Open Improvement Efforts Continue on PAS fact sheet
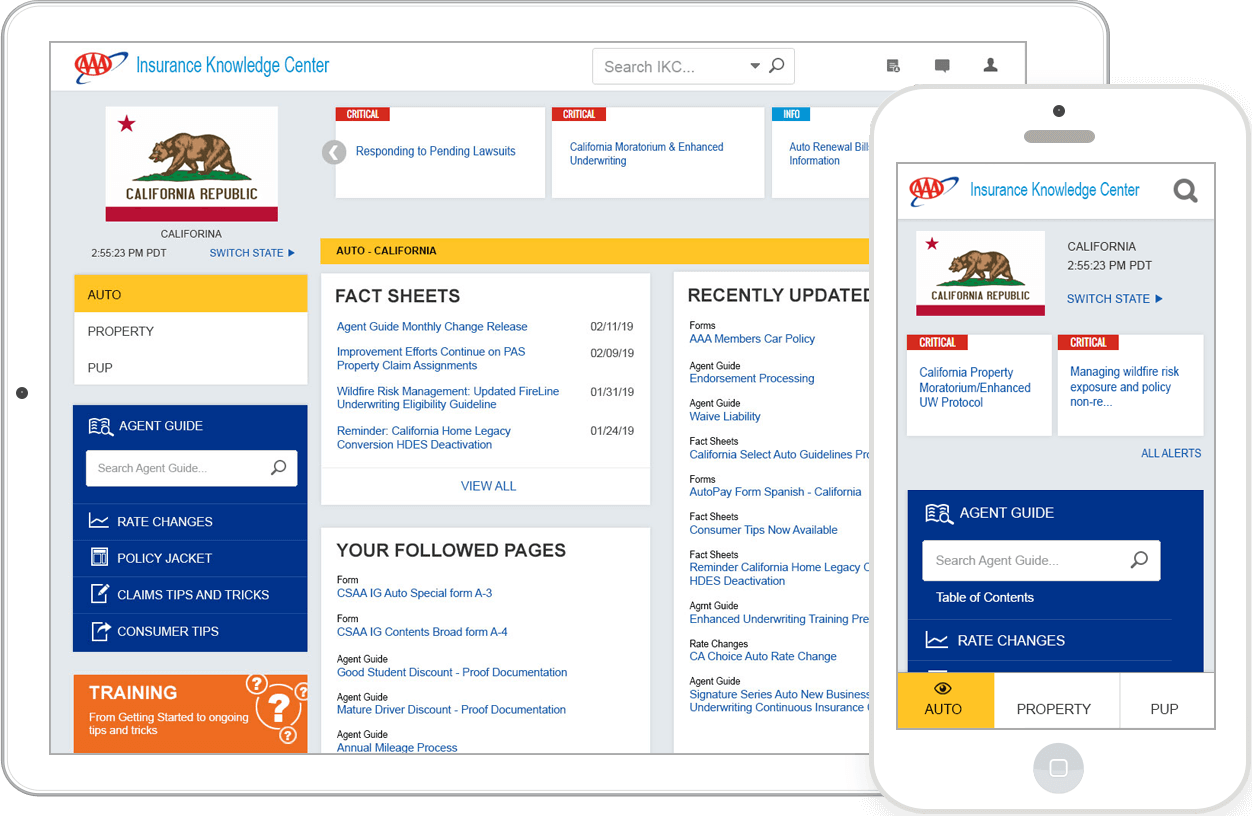 tap(431, 359)
